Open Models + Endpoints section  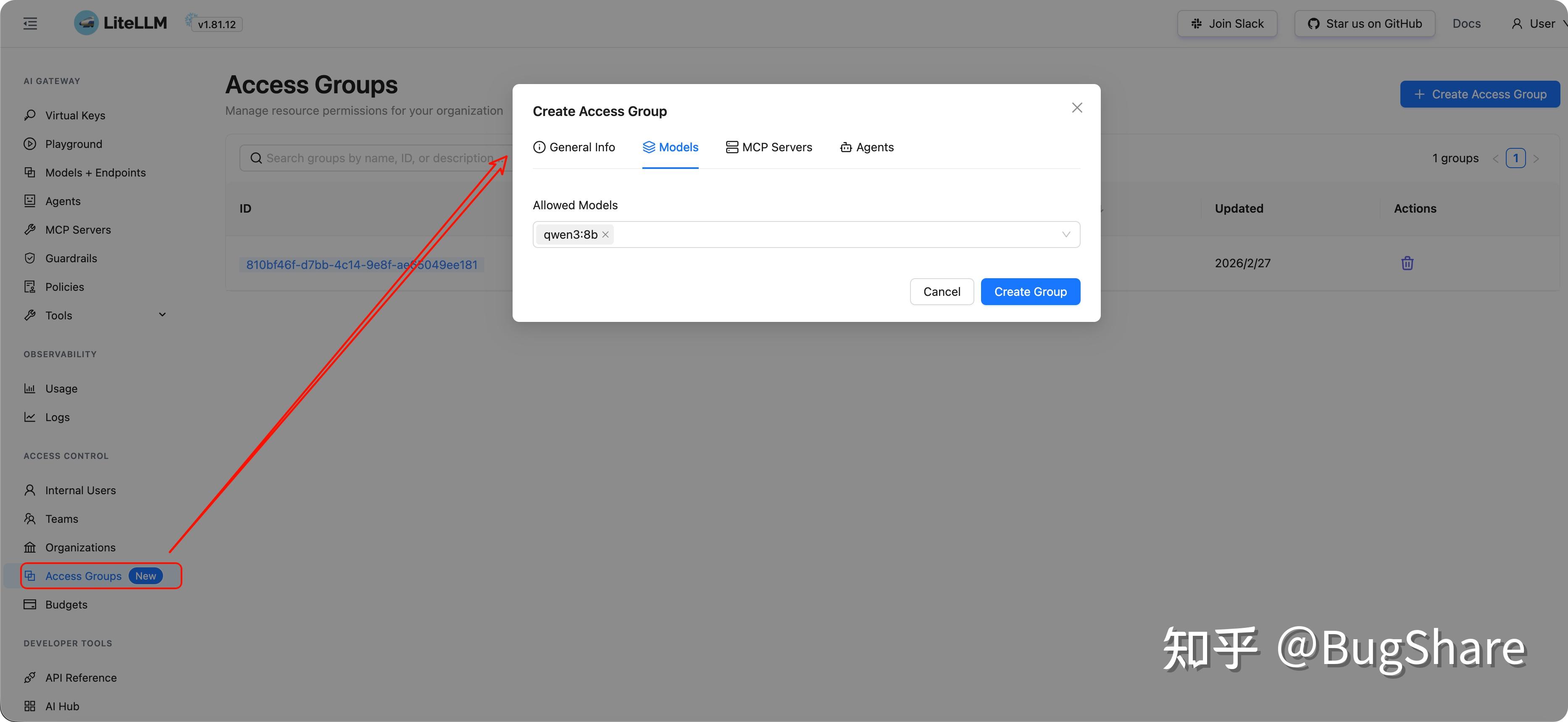95,172
